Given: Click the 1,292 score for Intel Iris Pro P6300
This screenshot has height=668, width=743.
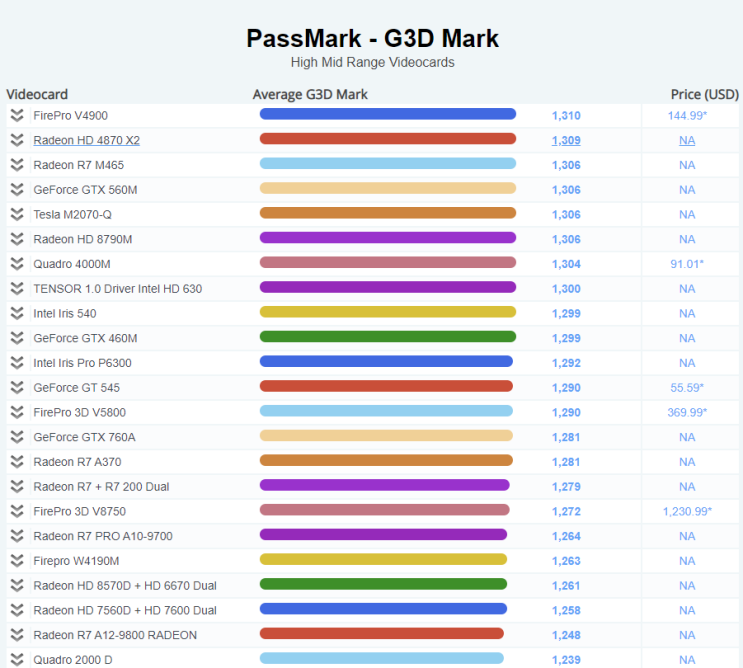Looking at the screenshot, I should click(566, 363).
